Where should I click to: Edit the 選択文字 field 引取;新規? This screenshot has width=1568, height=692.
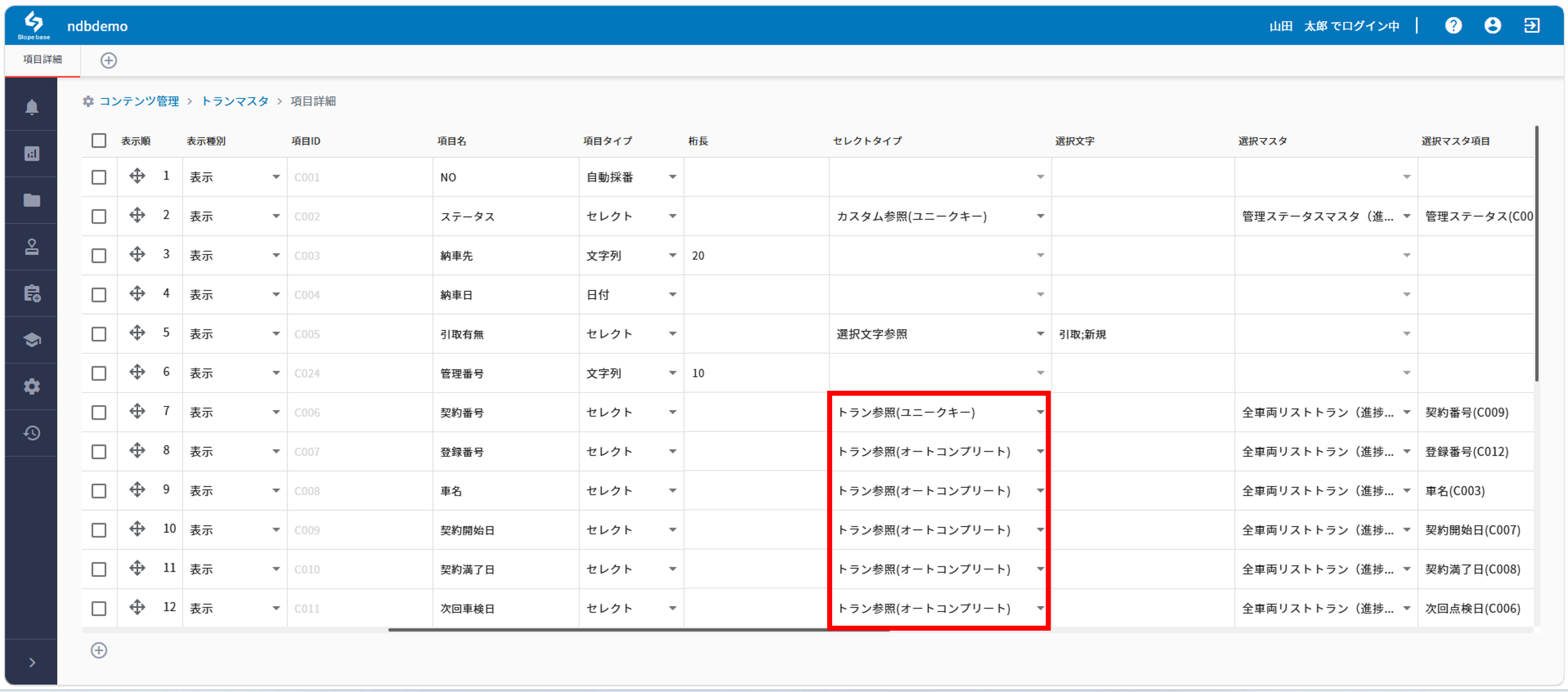click(1142, 334)
